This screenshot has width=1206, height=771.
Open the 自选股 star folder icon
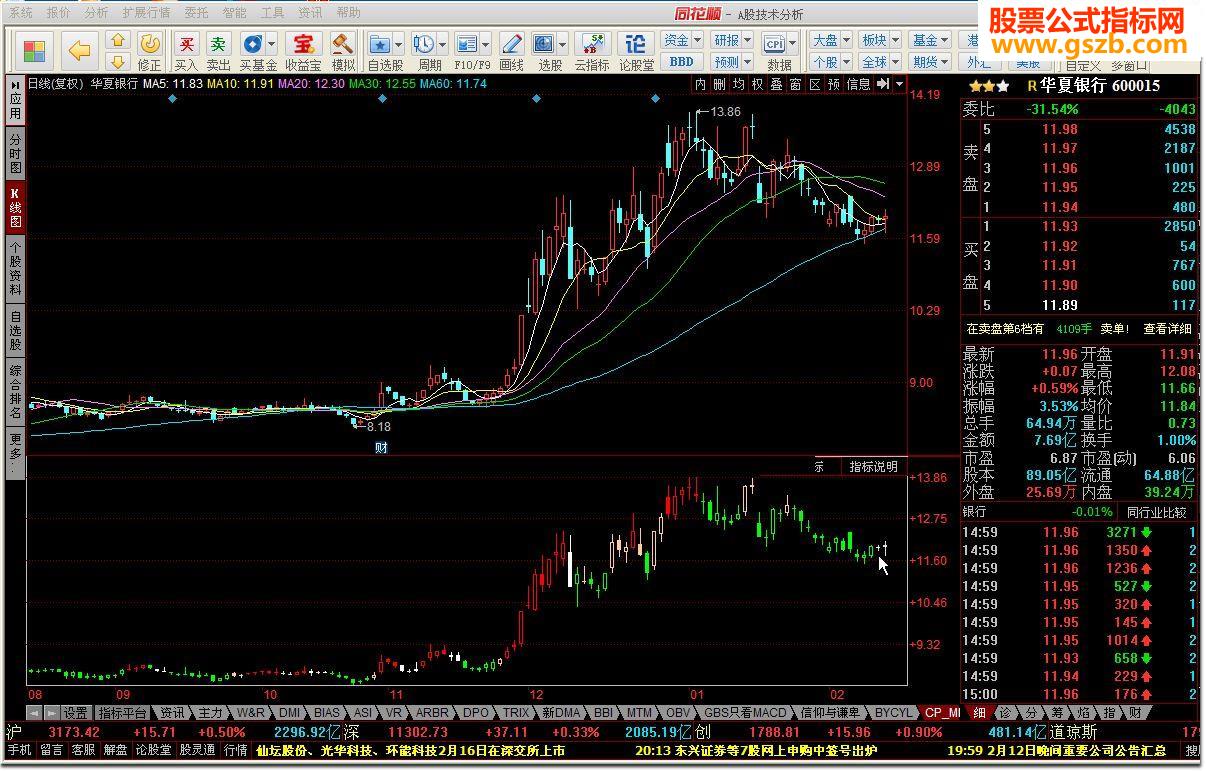[379, 44]
